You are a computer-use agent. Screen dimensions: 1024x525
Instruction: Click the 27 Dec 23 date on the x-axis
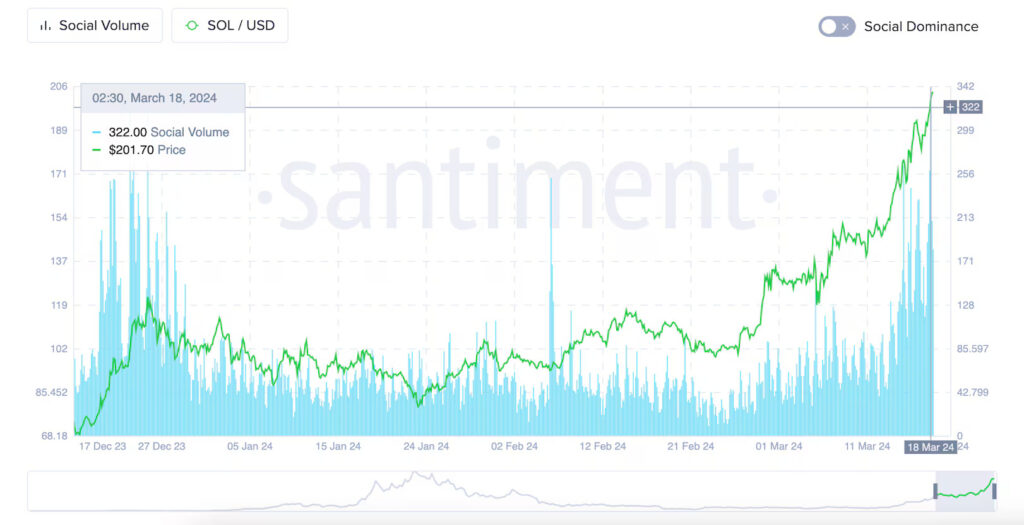(161, 447)
